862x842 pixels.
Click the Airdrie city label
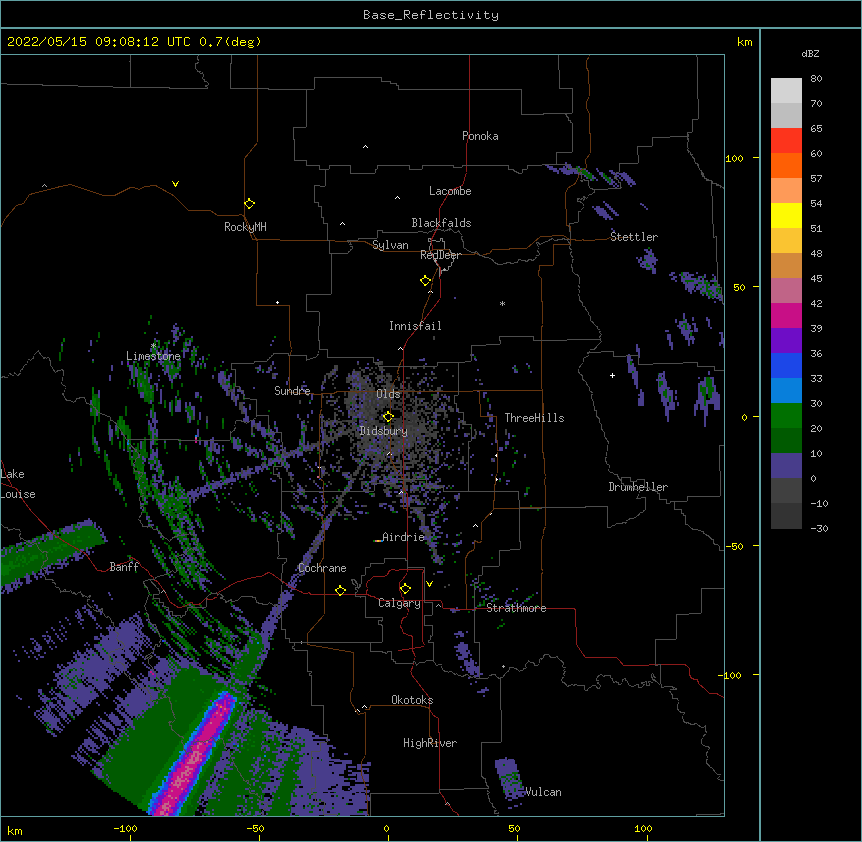(x=404, y=537)
